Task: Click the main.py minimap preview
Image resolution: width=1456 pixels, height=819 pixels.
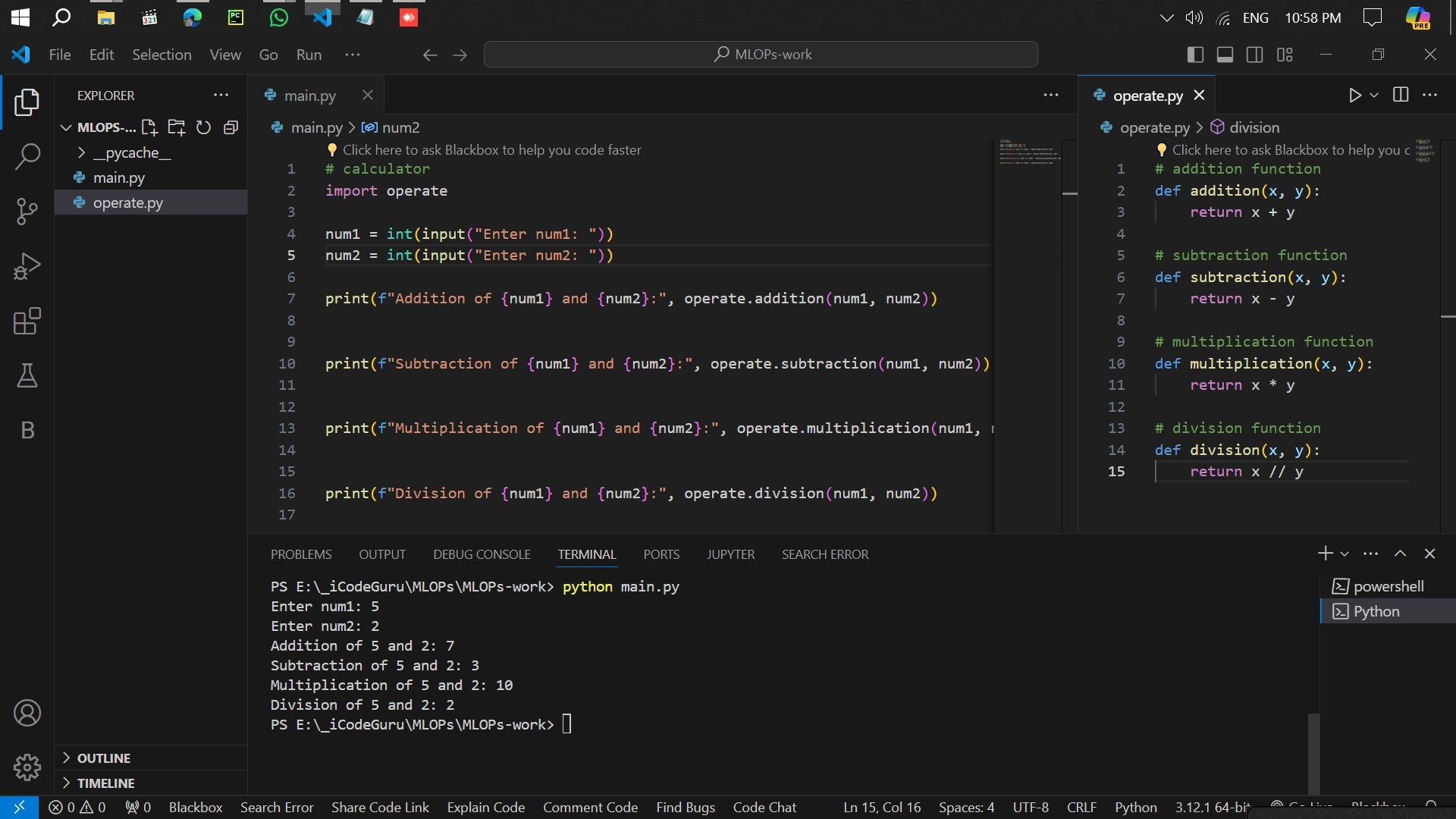Action: [1029, 152]
